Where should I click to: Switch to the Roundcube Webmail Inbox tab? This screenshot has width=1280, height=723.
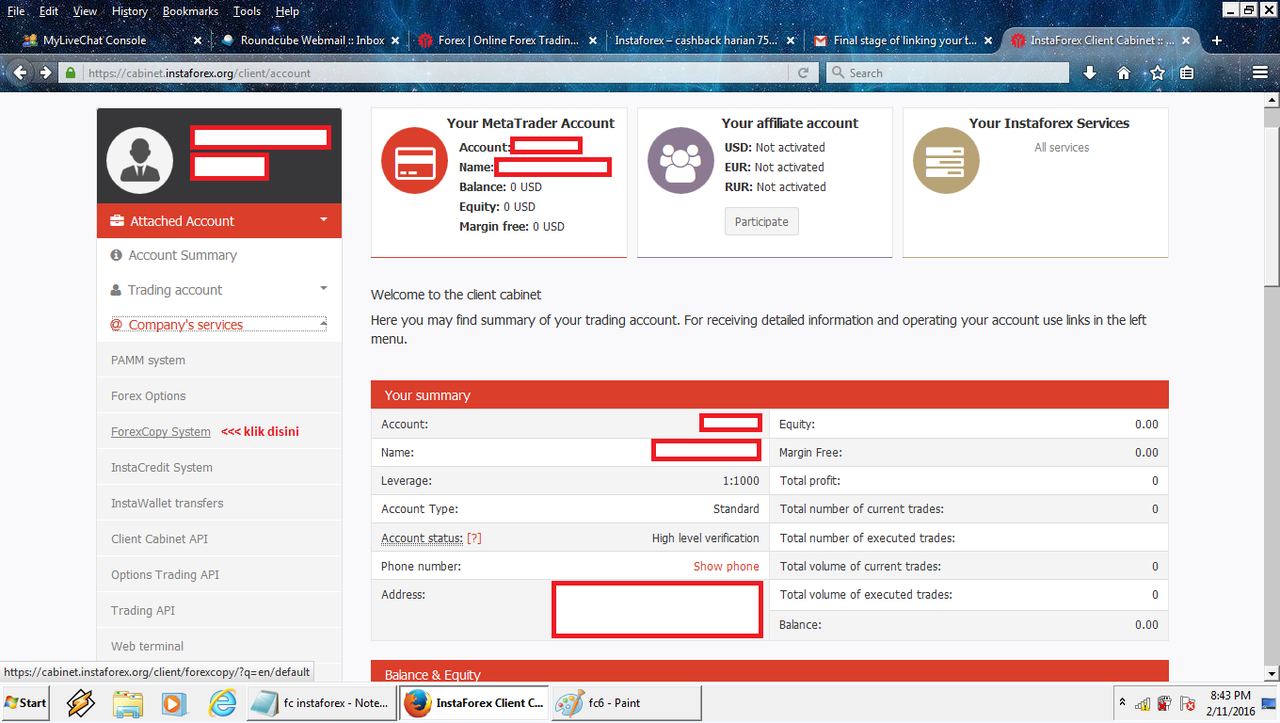pyautogui.click(x=311, y=41)
